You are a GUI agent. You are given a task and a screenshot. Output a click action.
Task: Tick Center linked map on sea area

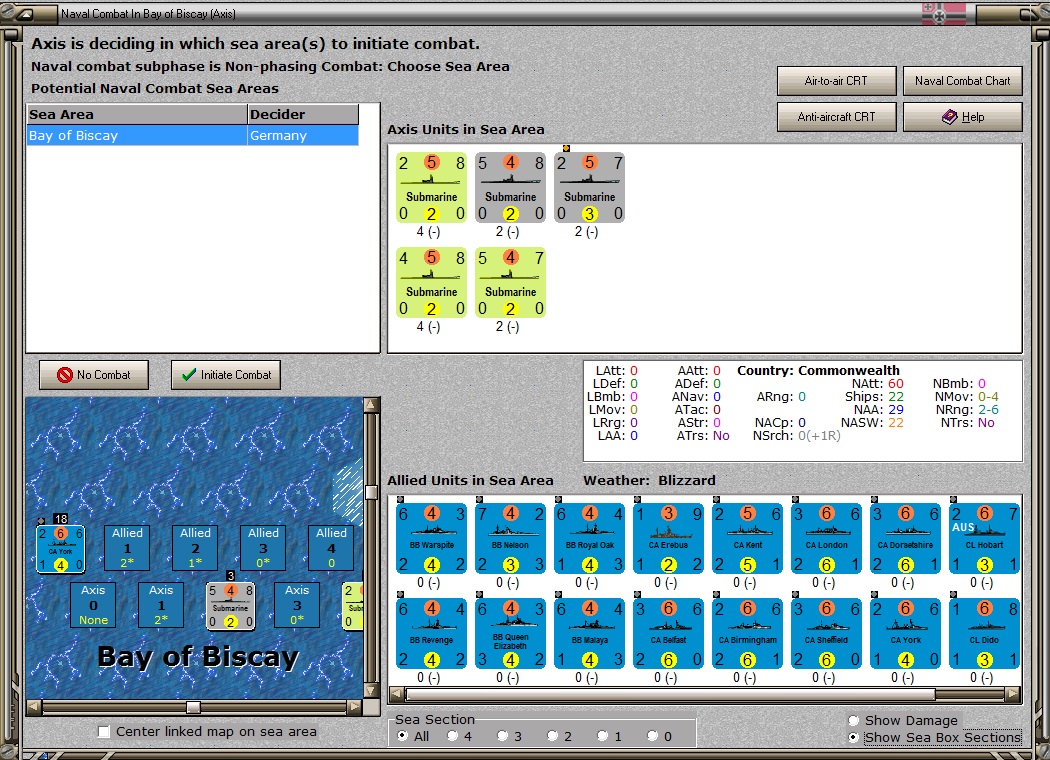click(104, 732)
